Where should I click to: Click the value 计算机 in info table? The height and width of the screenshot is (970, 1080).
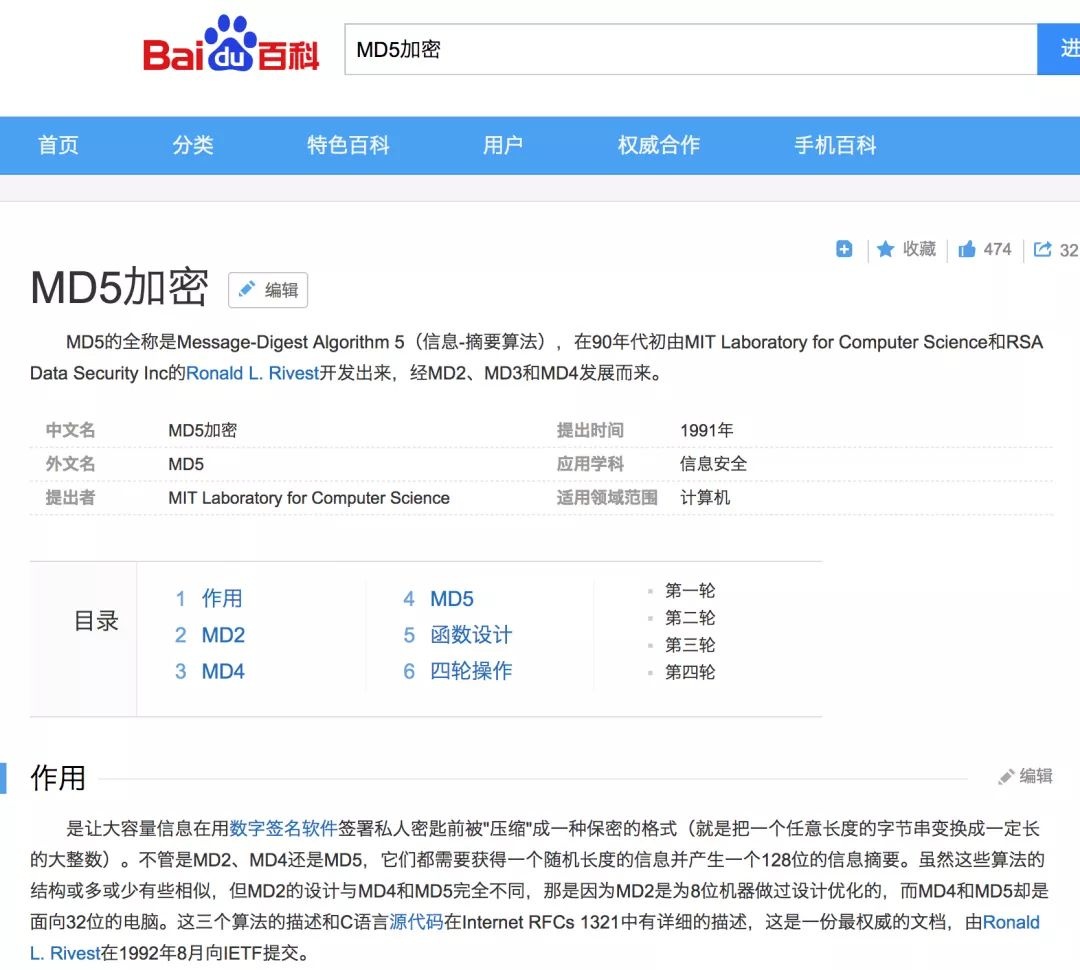coord(705,498)
